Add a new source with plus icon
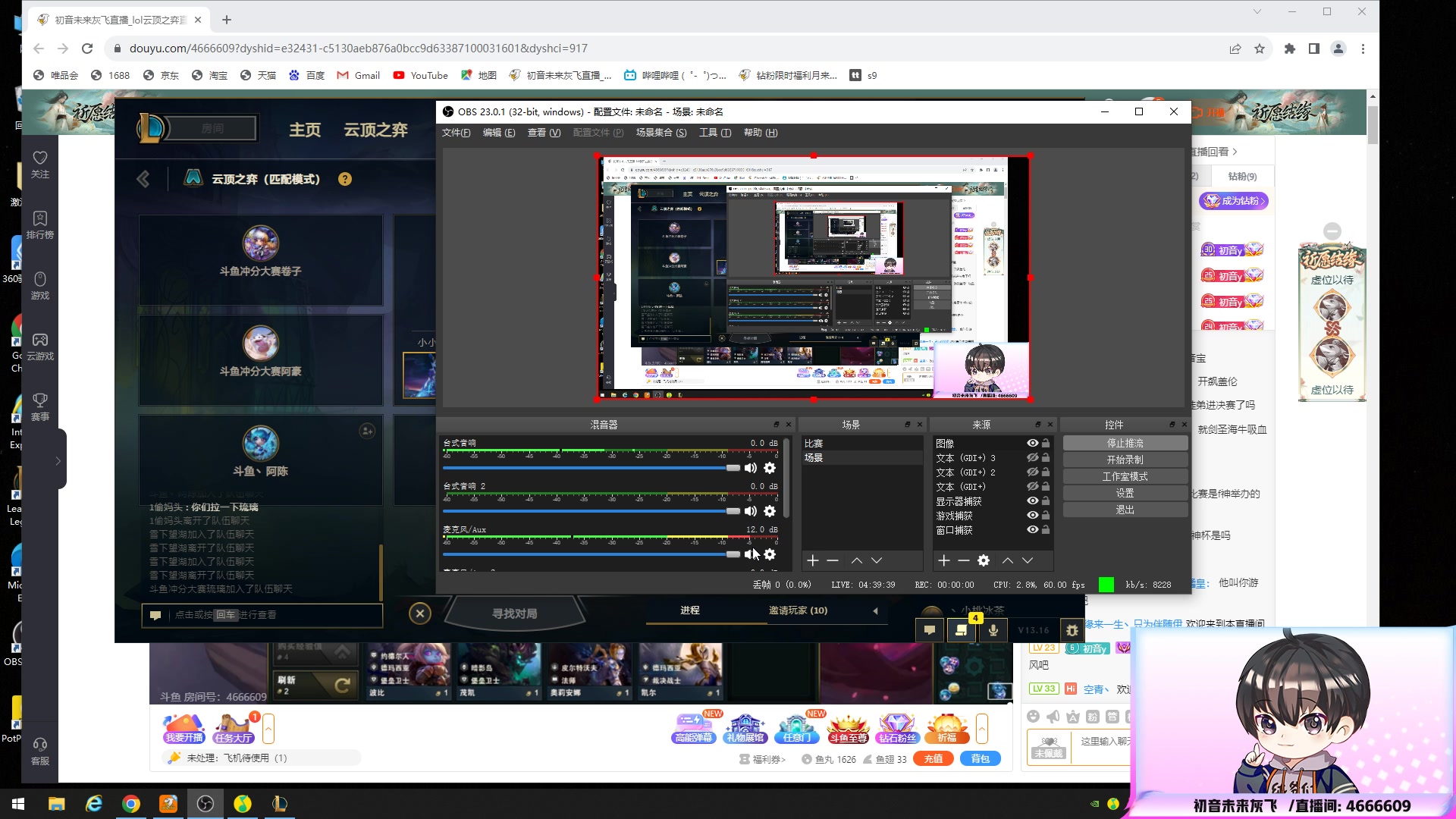Screen dimensions: 1456x819 pos(943,560)
